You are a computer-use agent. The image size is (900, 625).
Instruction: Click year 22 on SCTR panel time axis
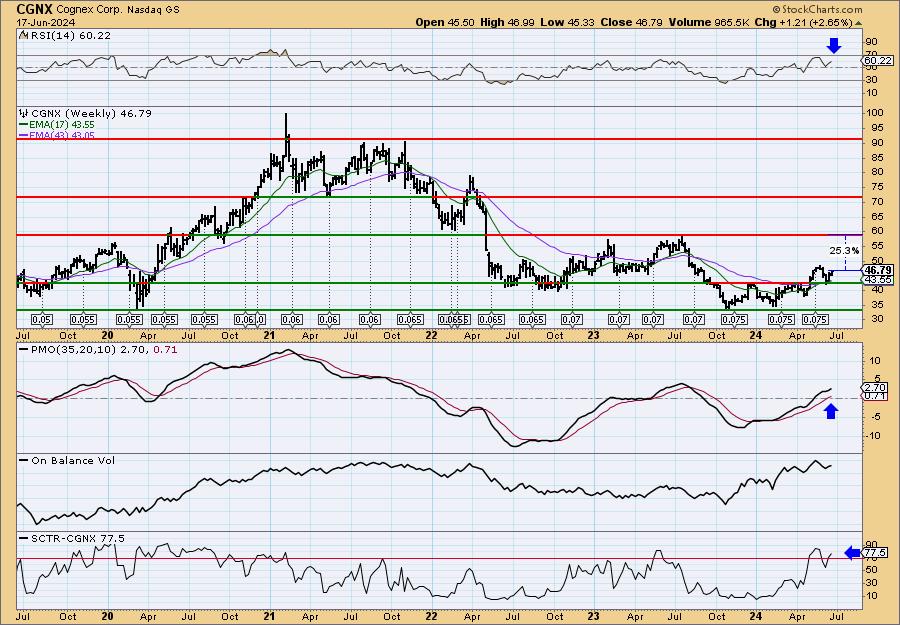pos(431,616)
